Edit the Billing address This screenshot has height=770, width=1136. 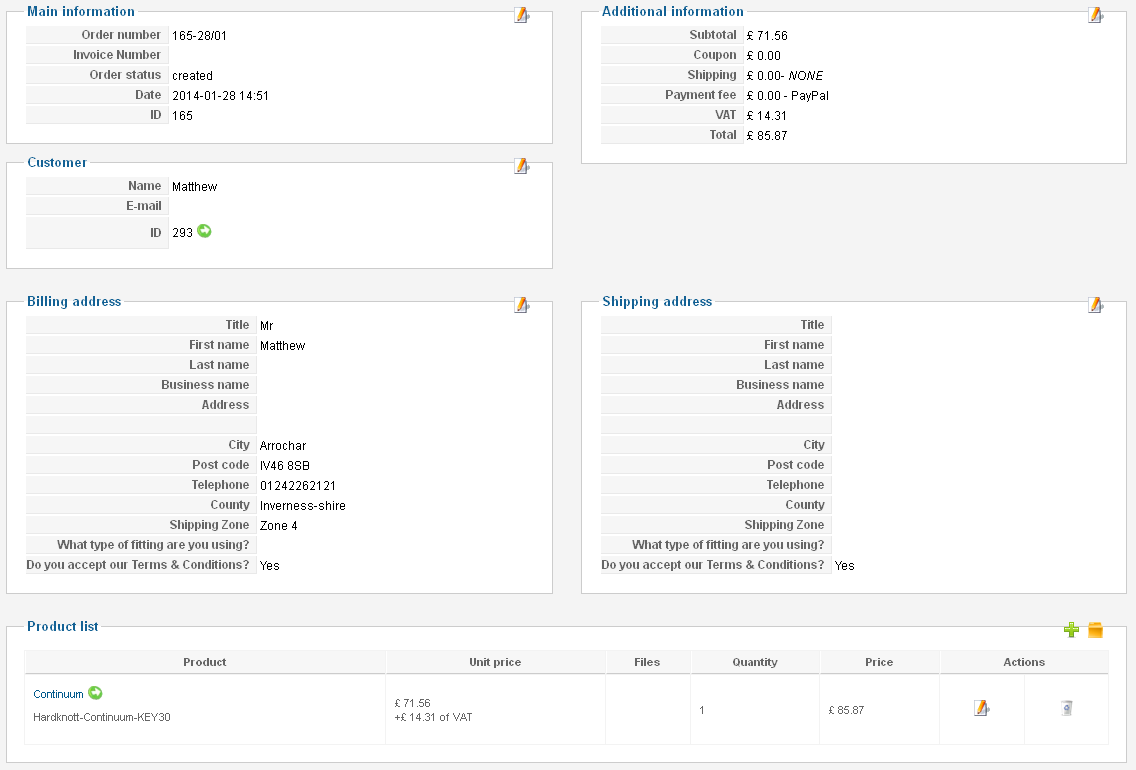pyautogui.click(x=521, y=305)
